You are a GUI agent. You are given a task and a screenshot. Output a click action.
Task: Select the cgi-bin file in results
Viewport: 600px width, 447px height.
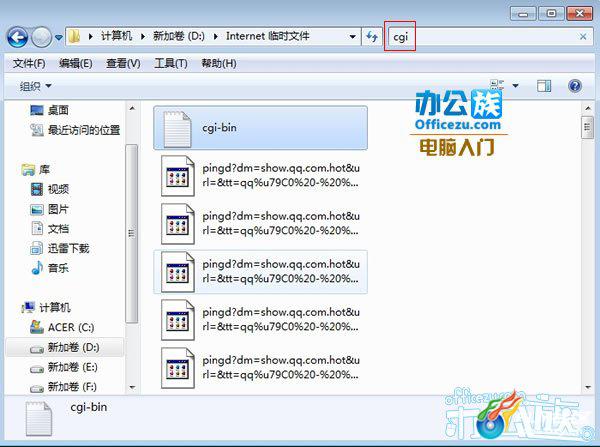[x=260, y=128]
